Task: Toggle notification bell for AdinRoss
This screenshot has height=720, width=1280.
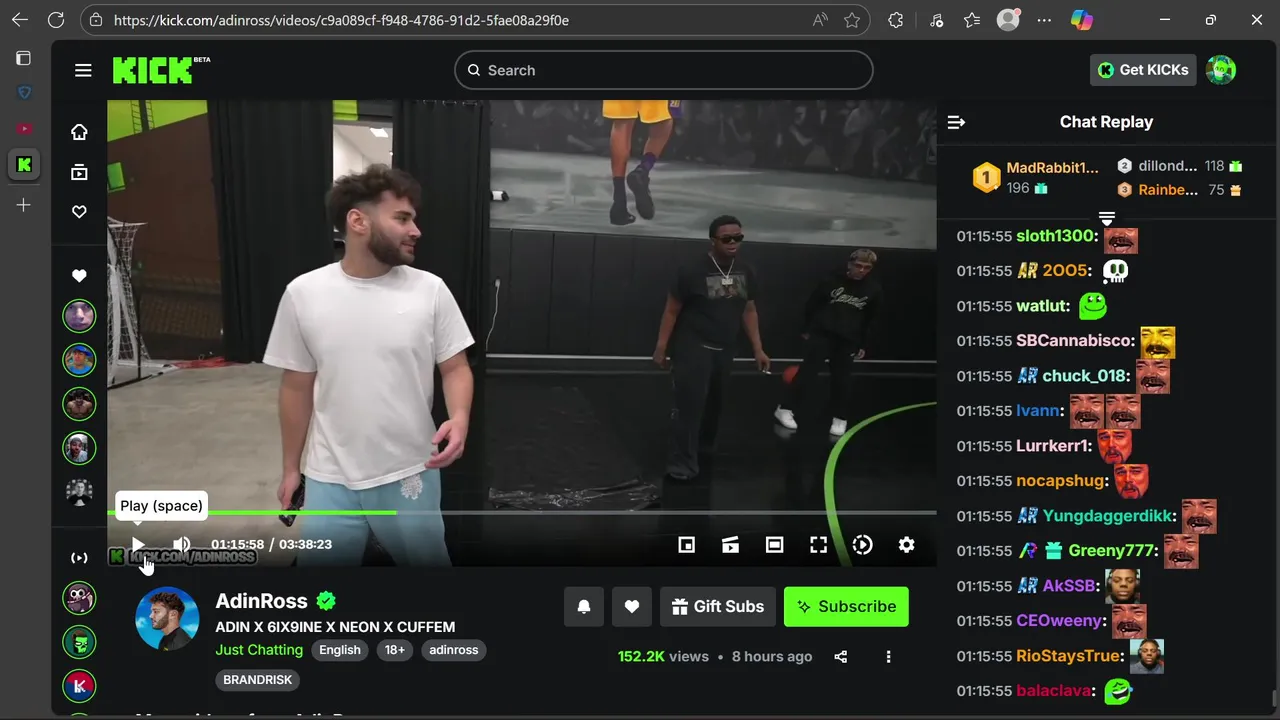Action: pyautogui.click(x=584, y=606)
